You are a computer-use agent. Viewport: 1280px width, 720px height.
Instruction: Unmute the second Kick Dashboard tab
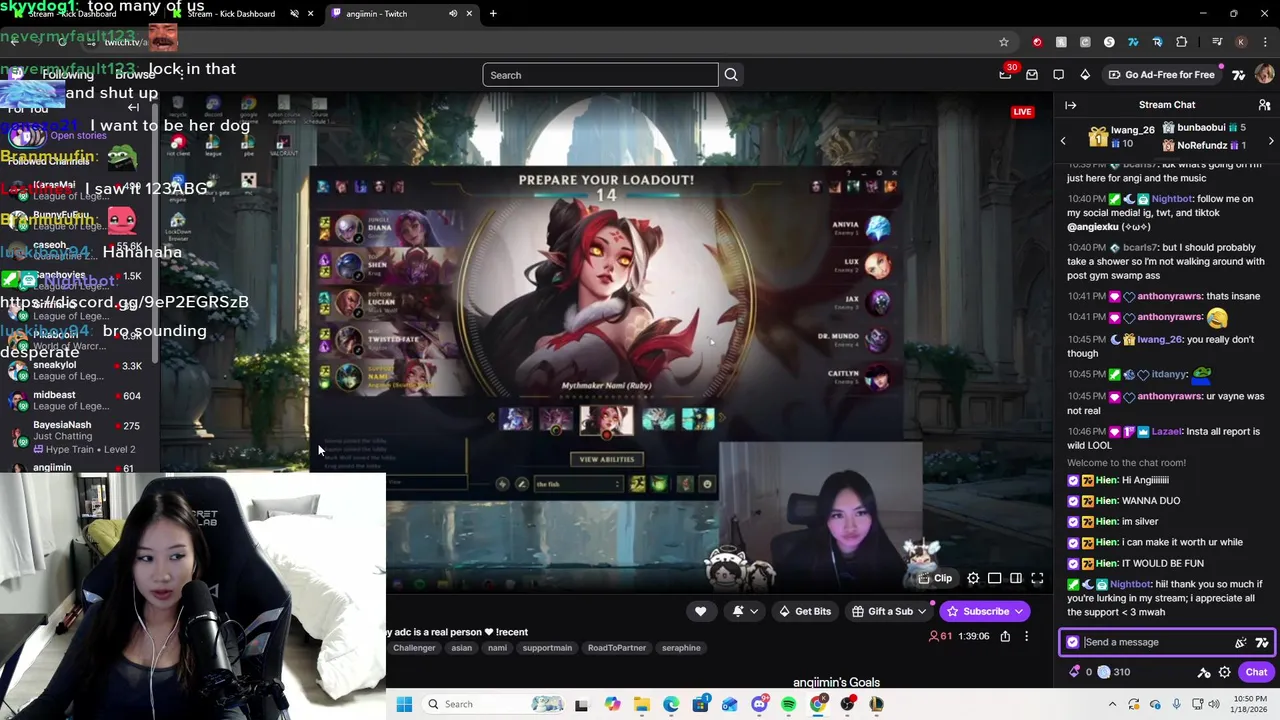click(x=294, y=14)
